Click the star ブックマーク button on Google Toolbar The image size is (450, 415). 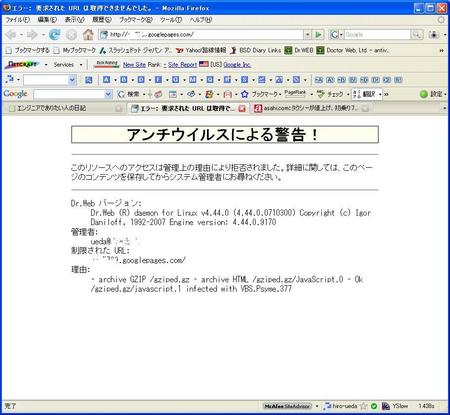tap(260, 94)
